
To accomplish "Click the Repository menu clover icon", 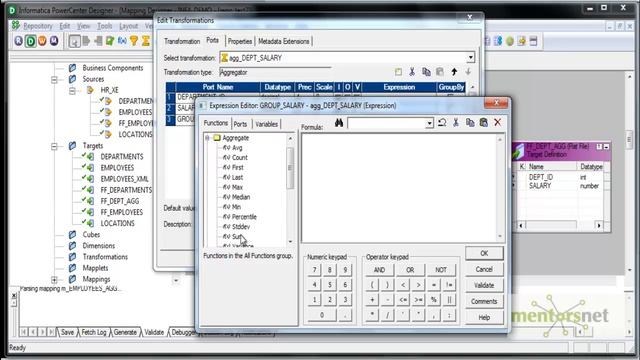I will [16, 25].
